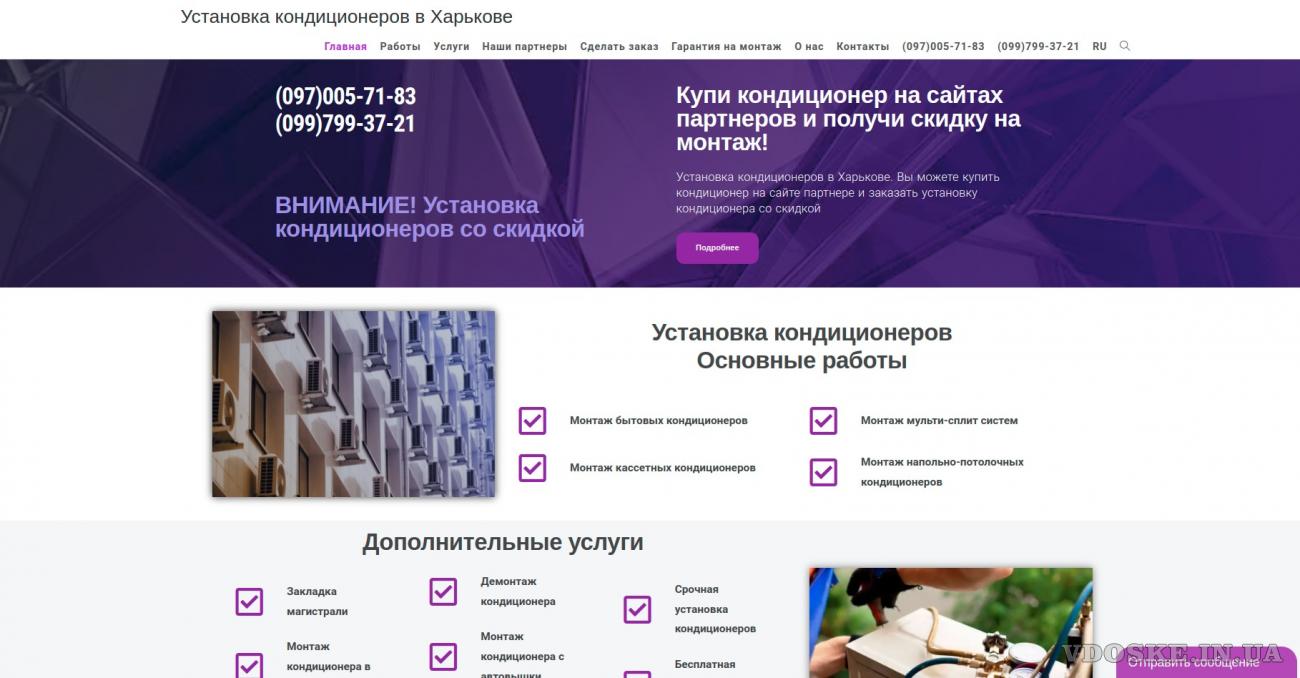1300x678 pixels.
Task: Click checkmark icon beside Монтаж мульти-сплит систем
Action: [x=823, y=421]
